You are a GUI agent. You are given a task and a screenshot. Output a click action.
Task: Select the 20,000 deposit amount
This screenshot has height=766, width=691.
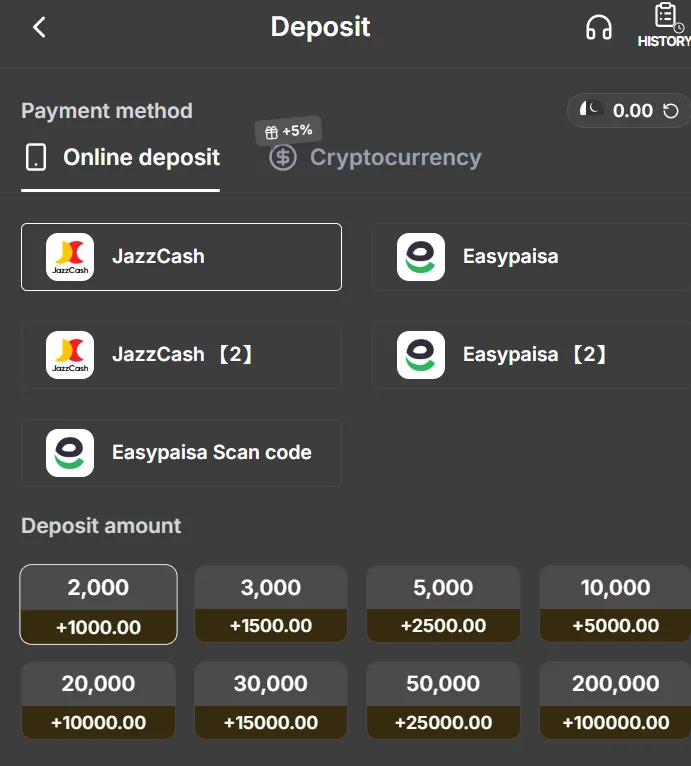[x=98, y=701]
